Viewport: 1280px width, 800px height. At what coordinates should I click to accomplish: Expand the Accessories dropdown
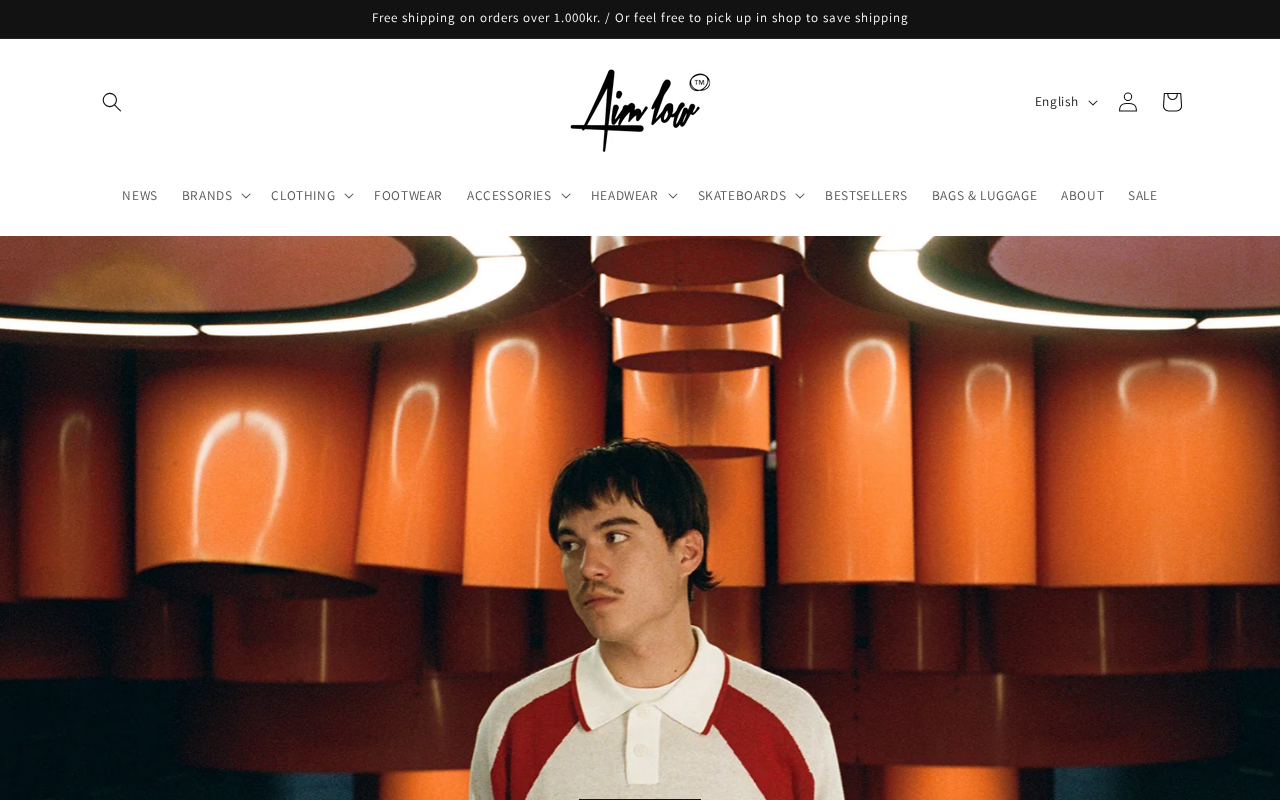[x=518, y=196]
